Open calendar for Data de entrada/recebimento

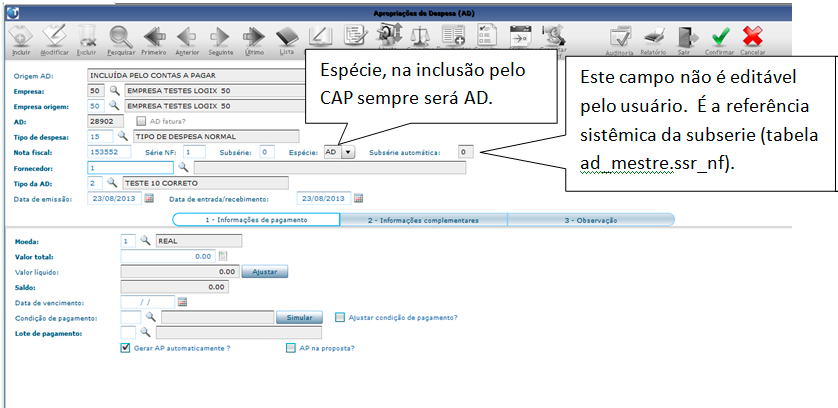coord(359,198)
